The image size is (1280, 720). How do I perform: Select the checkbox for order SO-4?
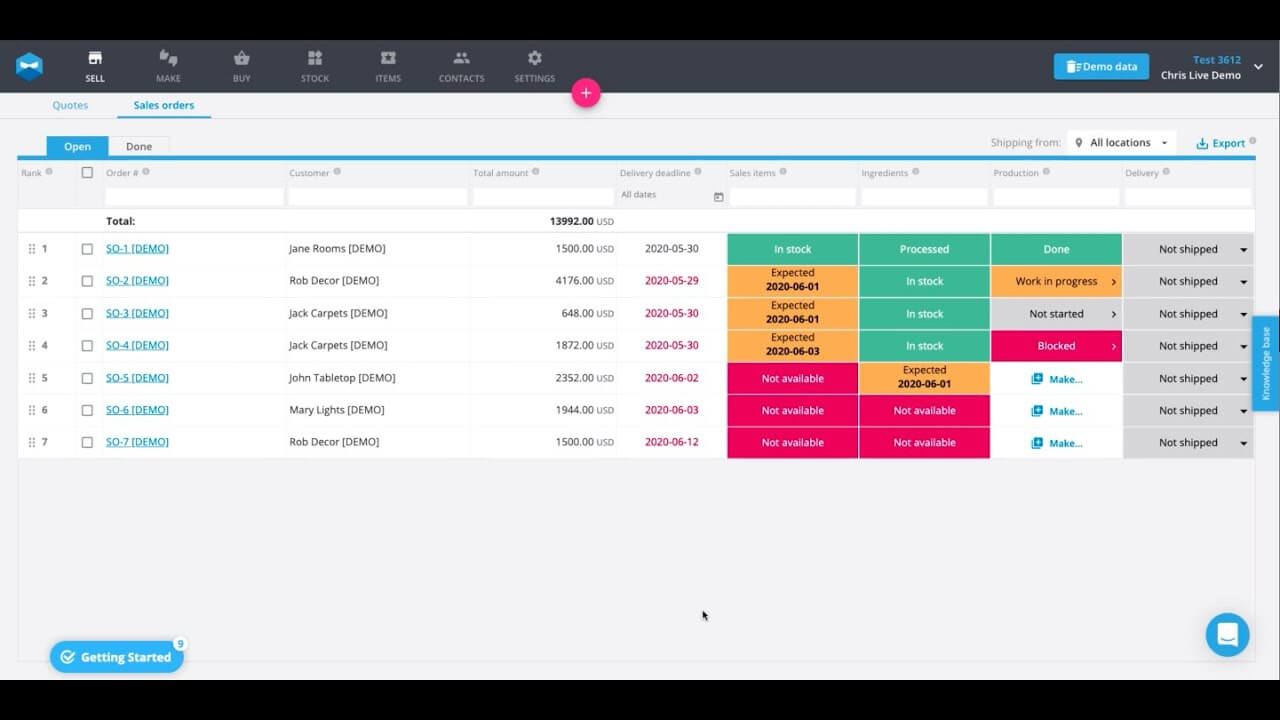87,345
